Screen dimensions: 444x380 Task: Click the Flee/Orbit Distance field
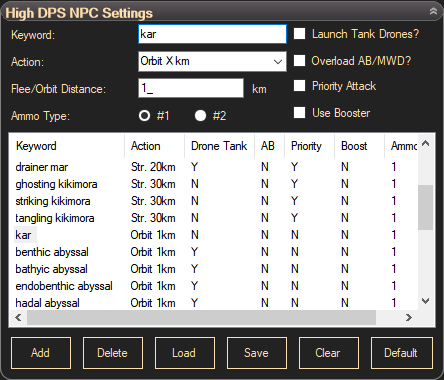tap(191, 88)
